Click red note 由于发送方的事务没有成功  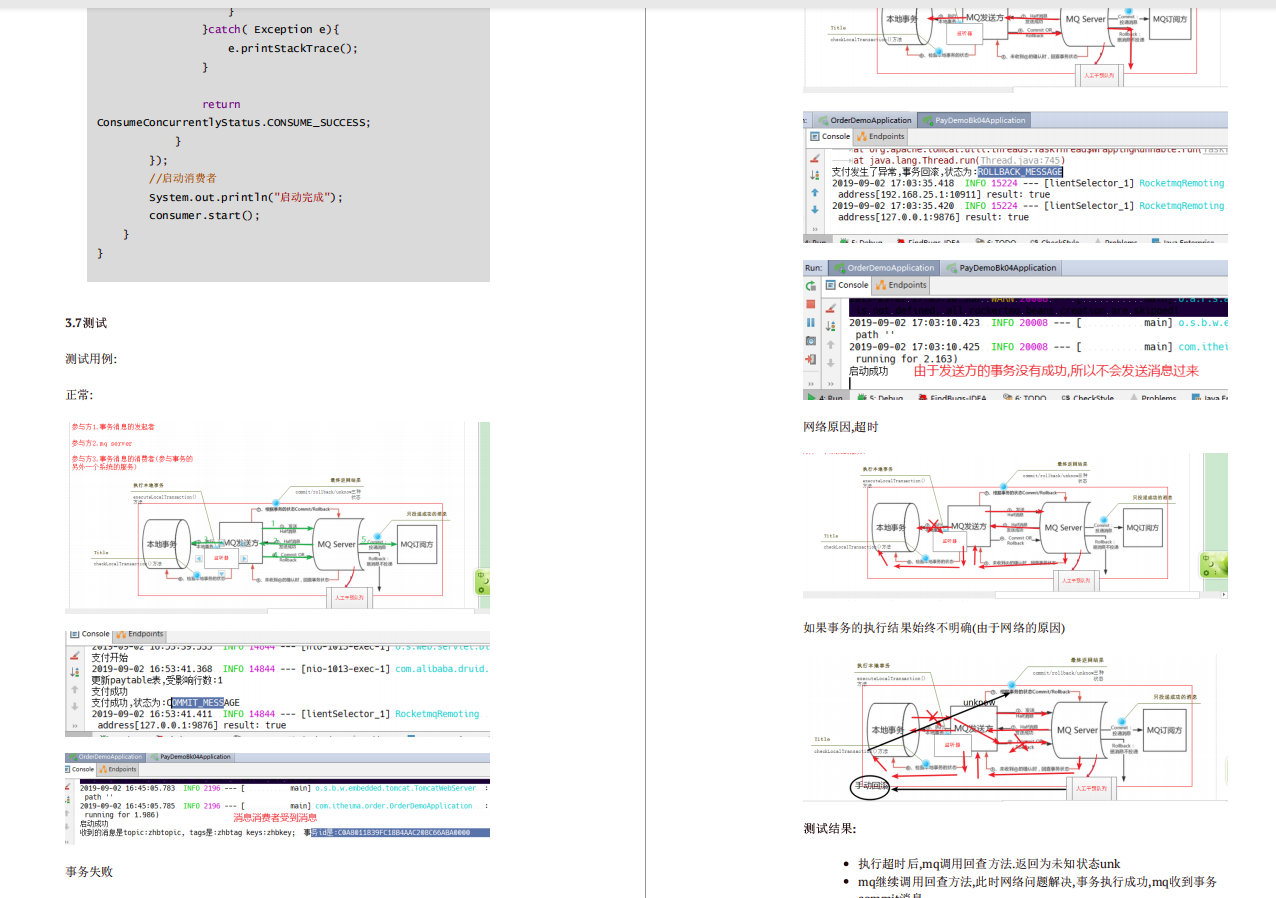click(x=1056, y=370)
